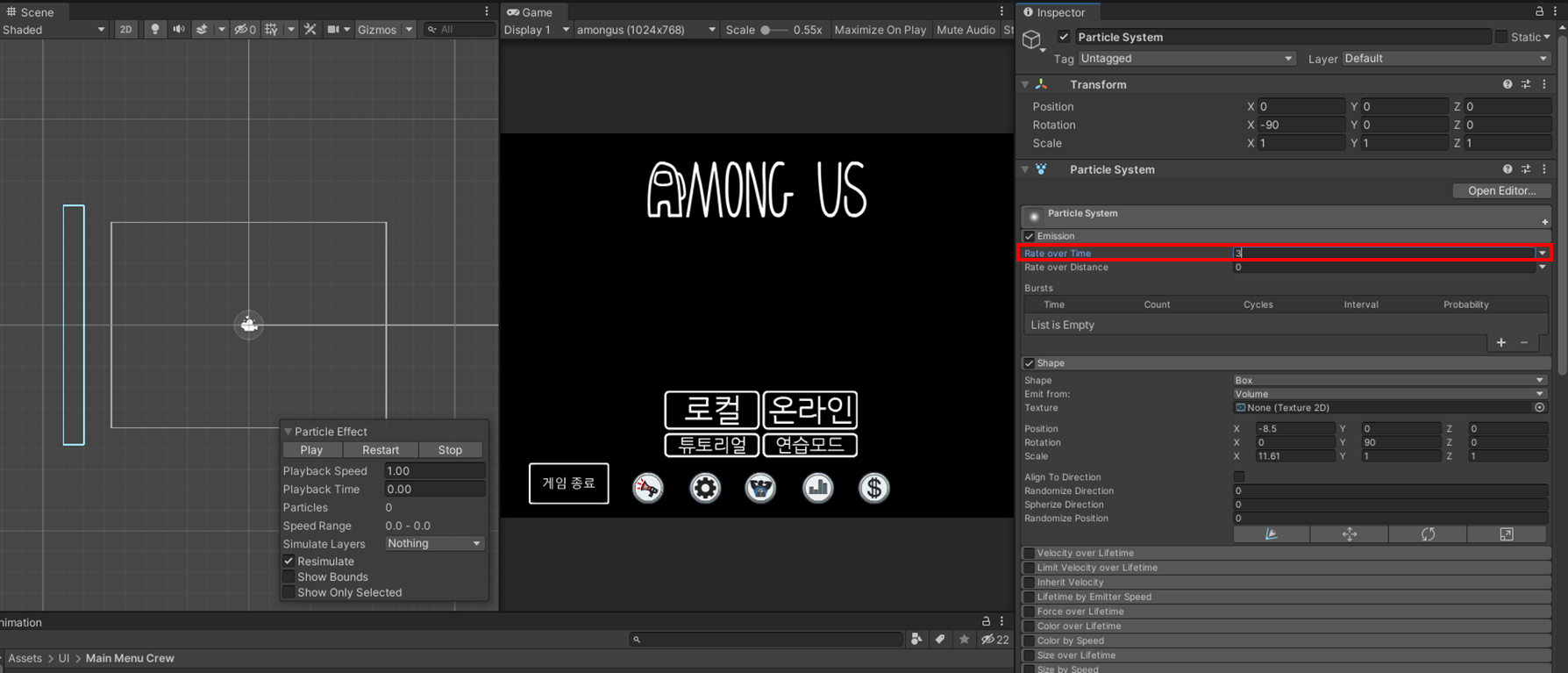Open the Tag Untagged dropdown
The height and width of the screenshot is (673, 1568).
click(x=1187, y=59)
